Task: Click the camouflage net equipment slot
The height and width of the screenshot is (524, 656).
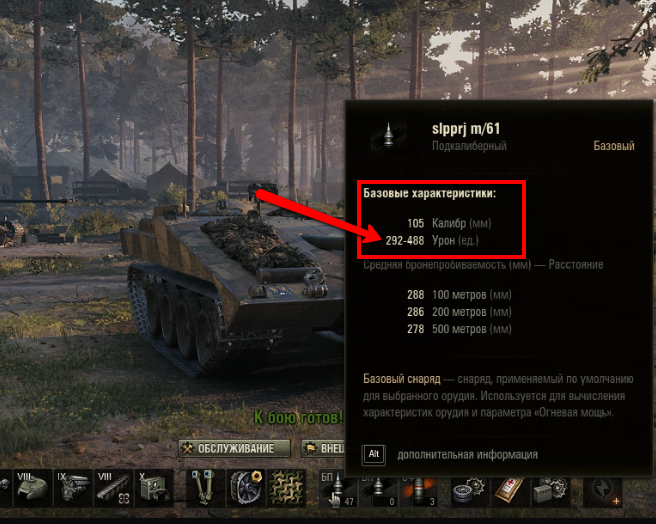Action: point(287,488)
